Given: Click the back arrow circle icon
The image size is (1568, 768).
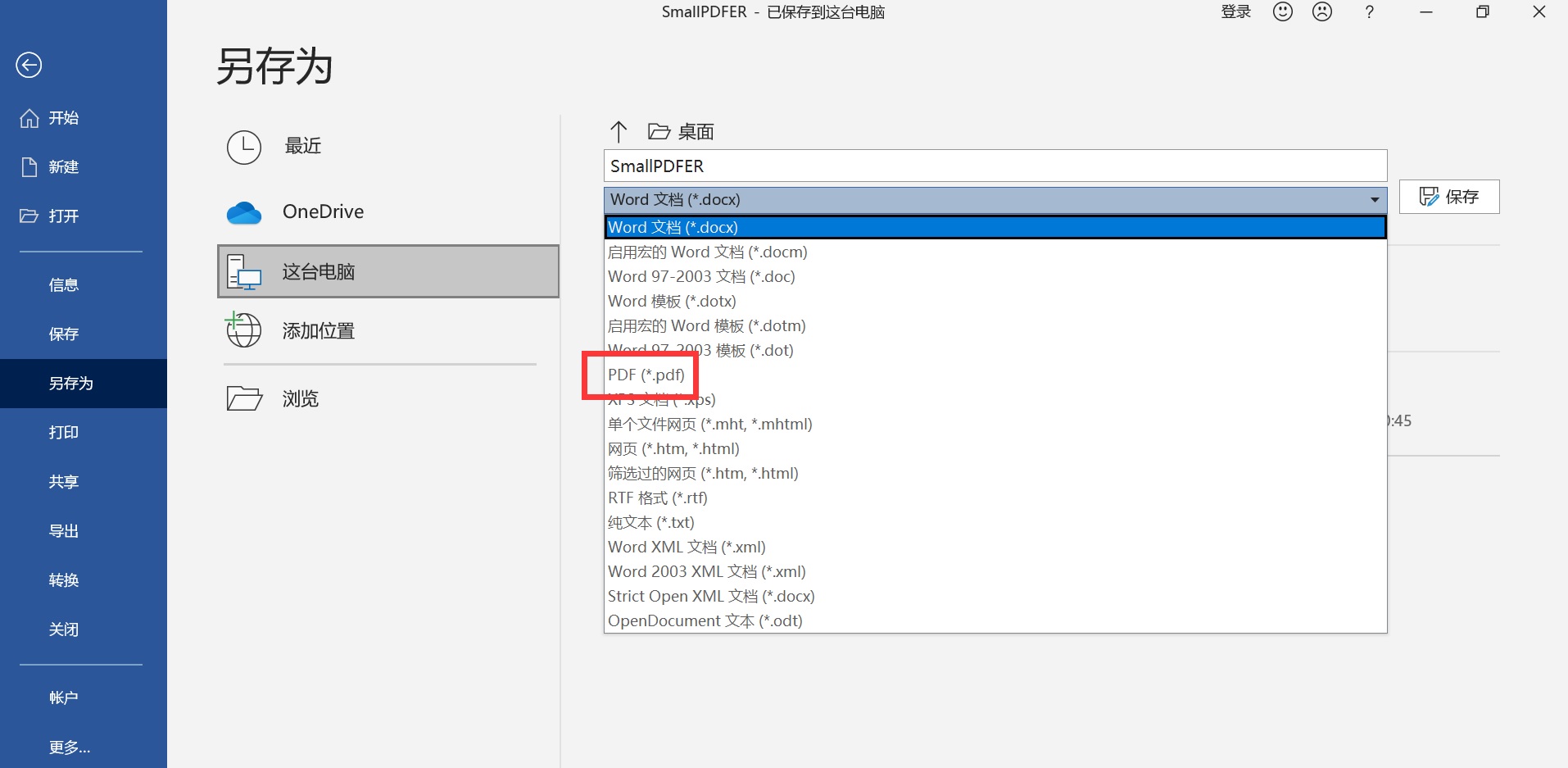Looking at the screenshot, I should [x=29, y=65].
